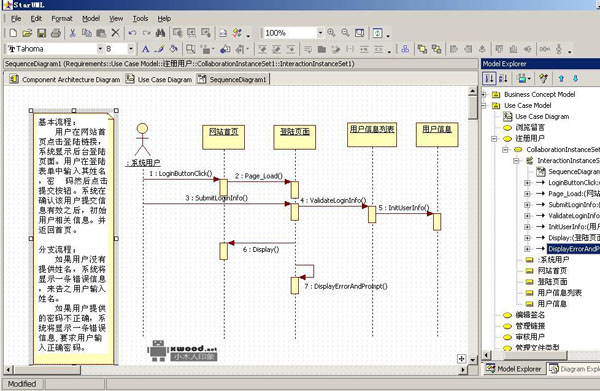
Task: Switch to Diagram Explorer bottom tab
Action: click(574, 369)
